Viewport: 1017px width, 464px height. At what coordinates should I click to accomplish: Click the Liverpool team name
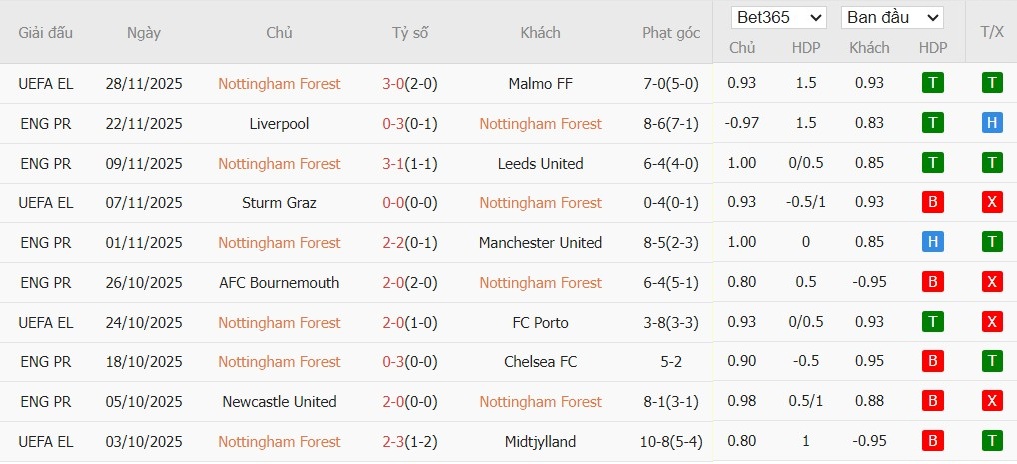pos(279,124)
